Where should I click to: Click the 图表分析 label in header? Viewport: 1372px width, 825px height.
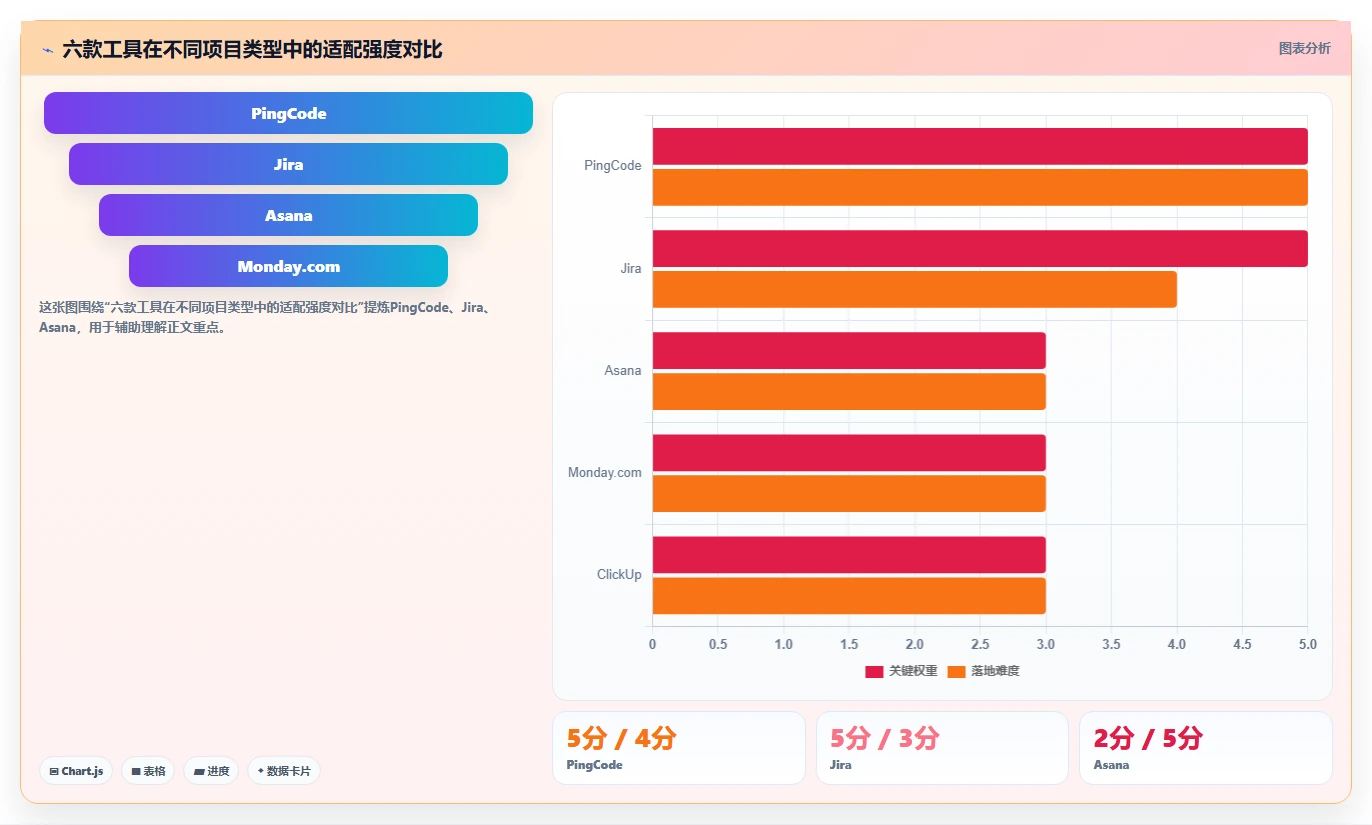click(x=1305, y=48)
